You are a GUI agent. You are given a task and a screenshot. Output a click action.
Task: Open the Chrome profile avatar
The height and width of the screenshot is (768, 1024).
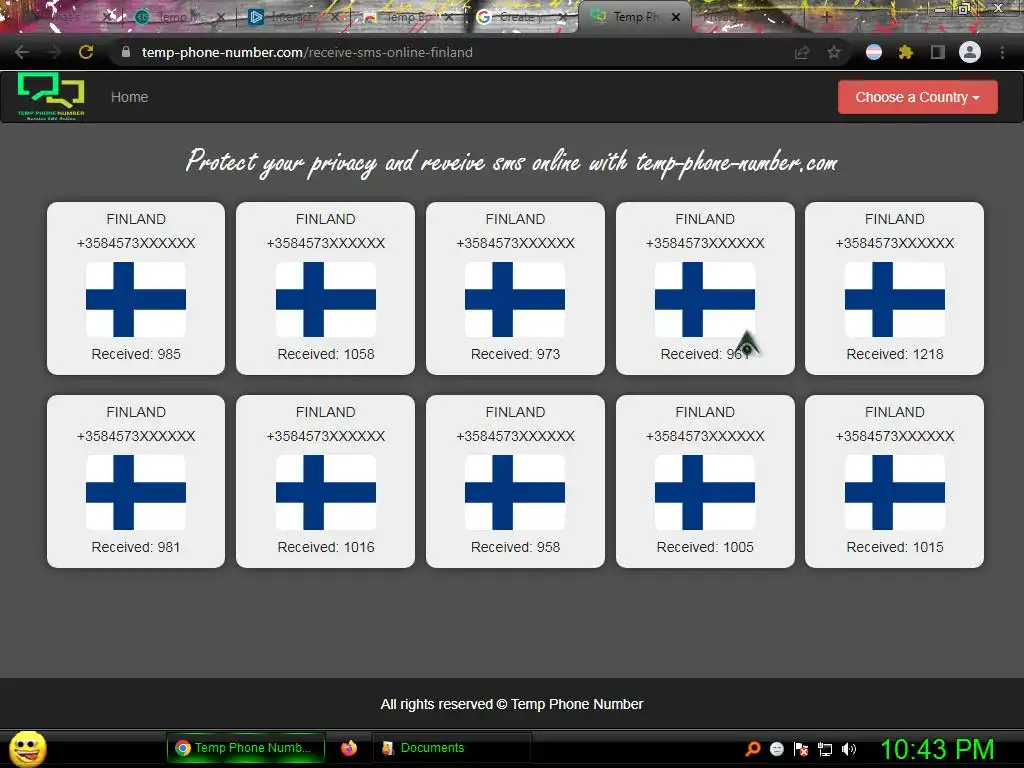[x=970, y=52]
